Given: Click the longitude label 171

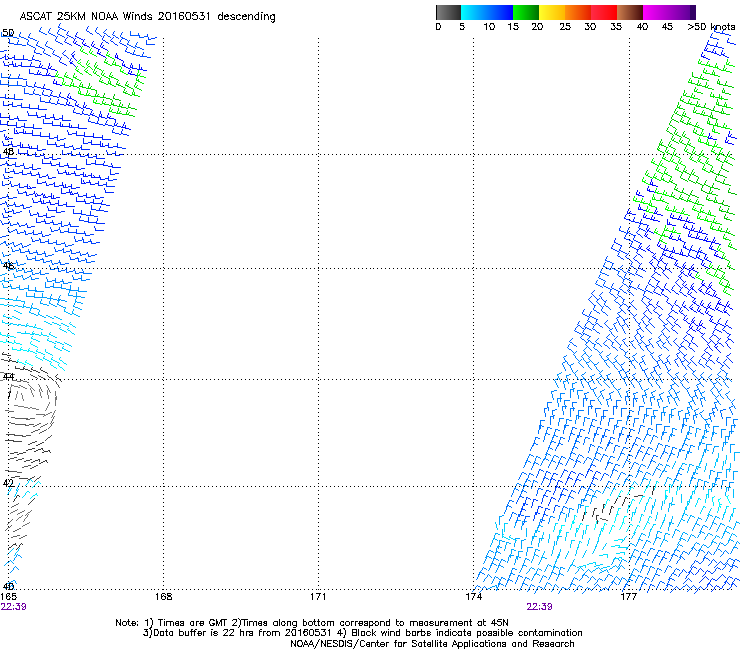Looking at the screenshot, I should click(x=318, y=597).
